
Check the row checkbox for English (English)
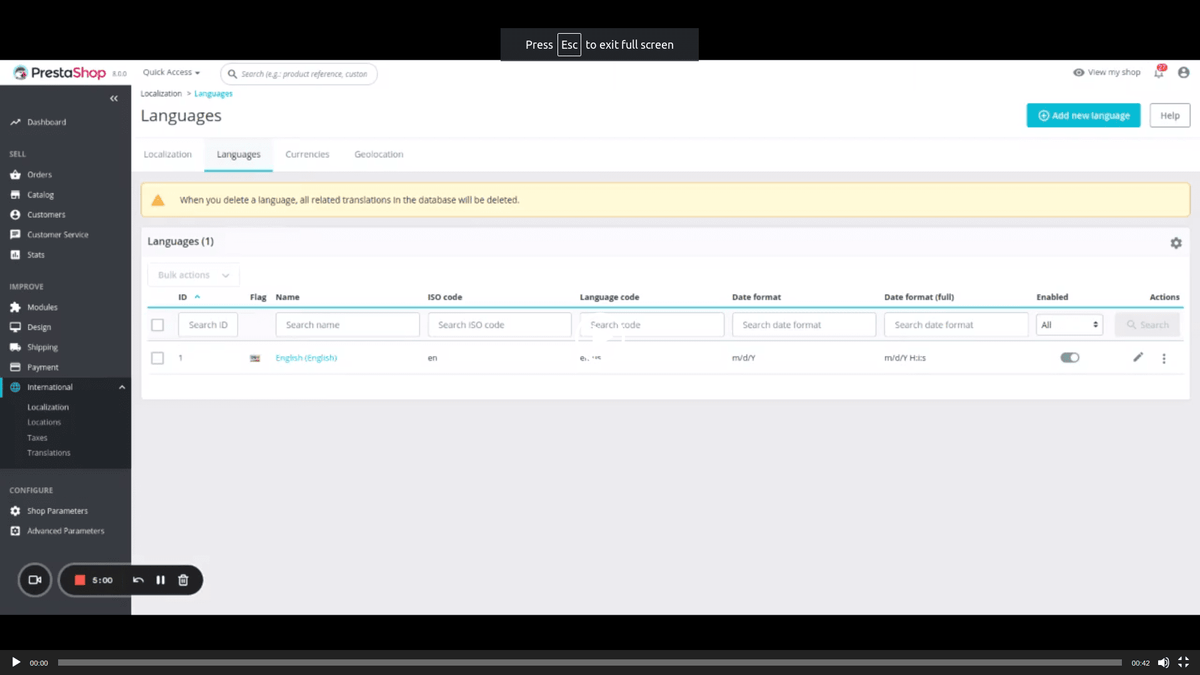pos(157,357)
